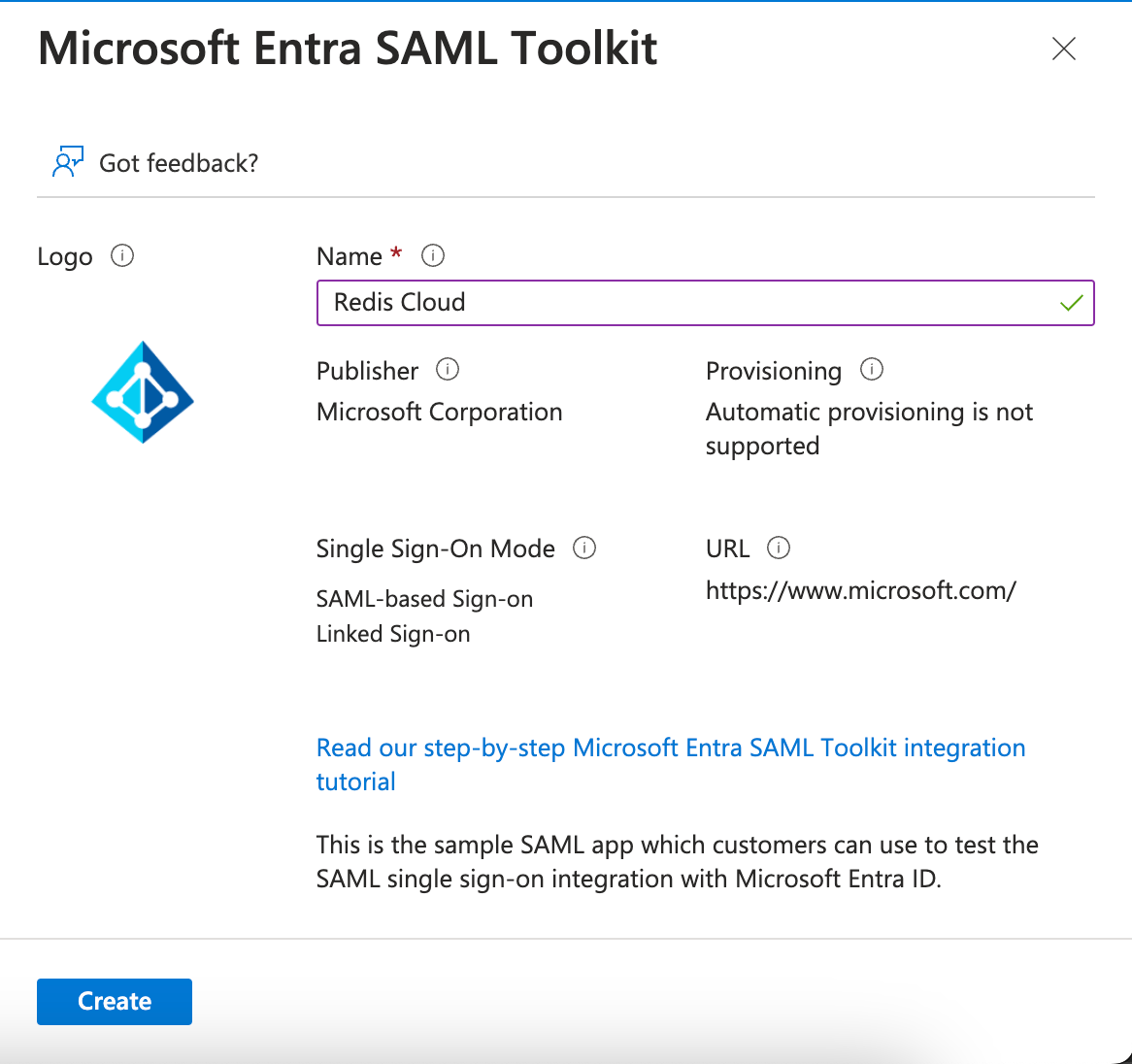The image size is (1132, 1064).
Task: Click the feedback person icon
Action: coord(67,162)
